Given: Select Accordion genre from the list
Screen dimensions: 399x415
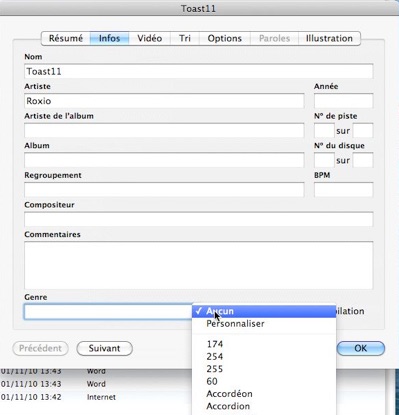Looking at the screenshot, I should pyautogui.click(x=264, y=406).
